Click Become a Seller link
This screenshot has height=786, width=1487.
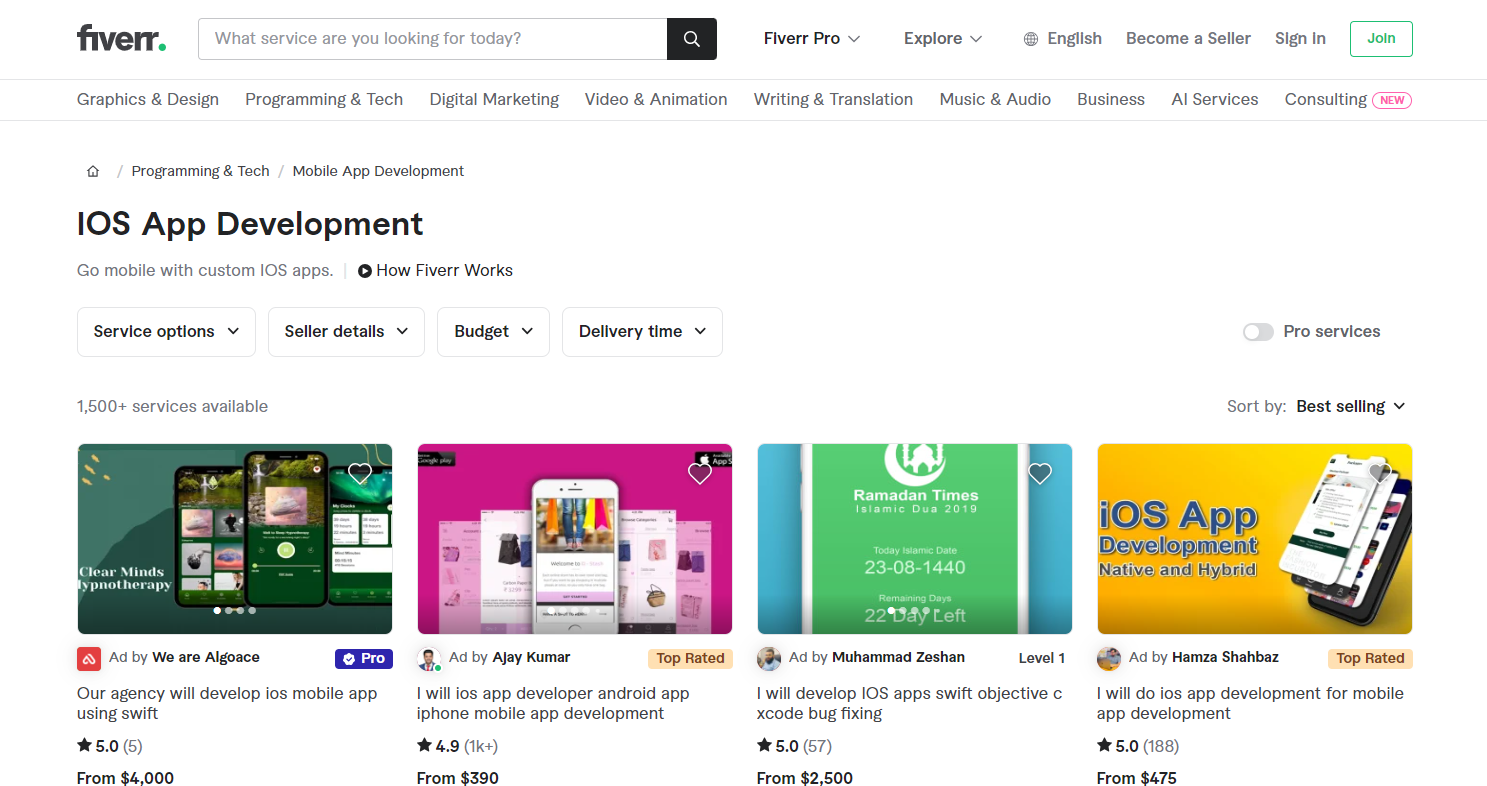pos(1188,39)
